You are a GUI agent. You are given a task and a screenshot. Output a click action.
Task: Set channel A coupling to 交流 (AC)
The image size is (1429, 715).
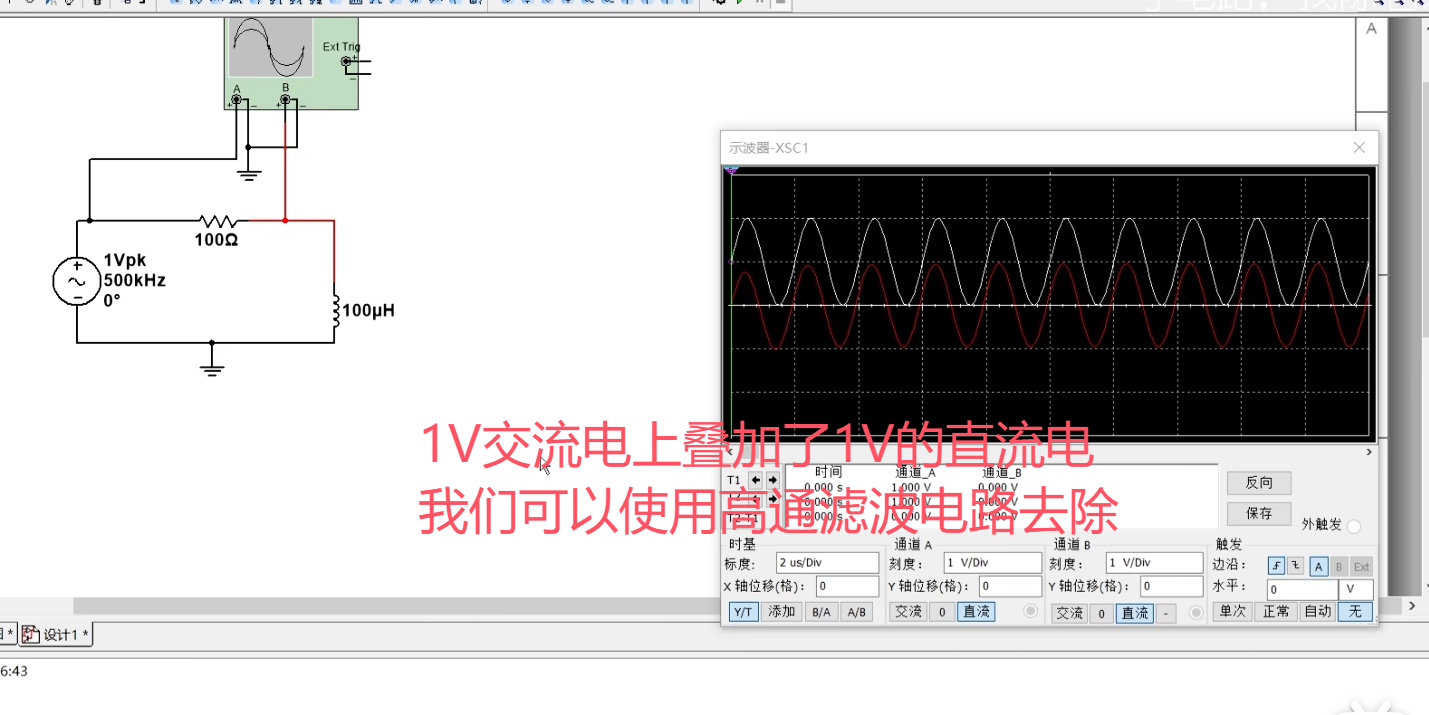tap(908, 612)
